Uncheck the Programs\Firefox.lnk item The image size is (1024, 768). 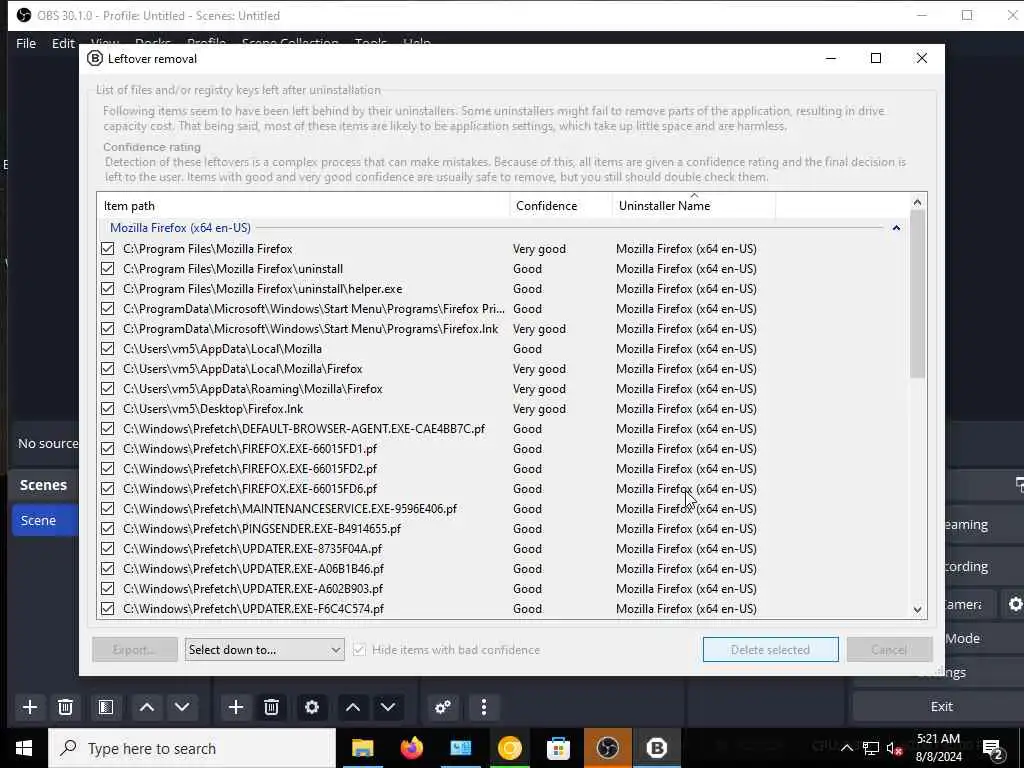[108, 328]
